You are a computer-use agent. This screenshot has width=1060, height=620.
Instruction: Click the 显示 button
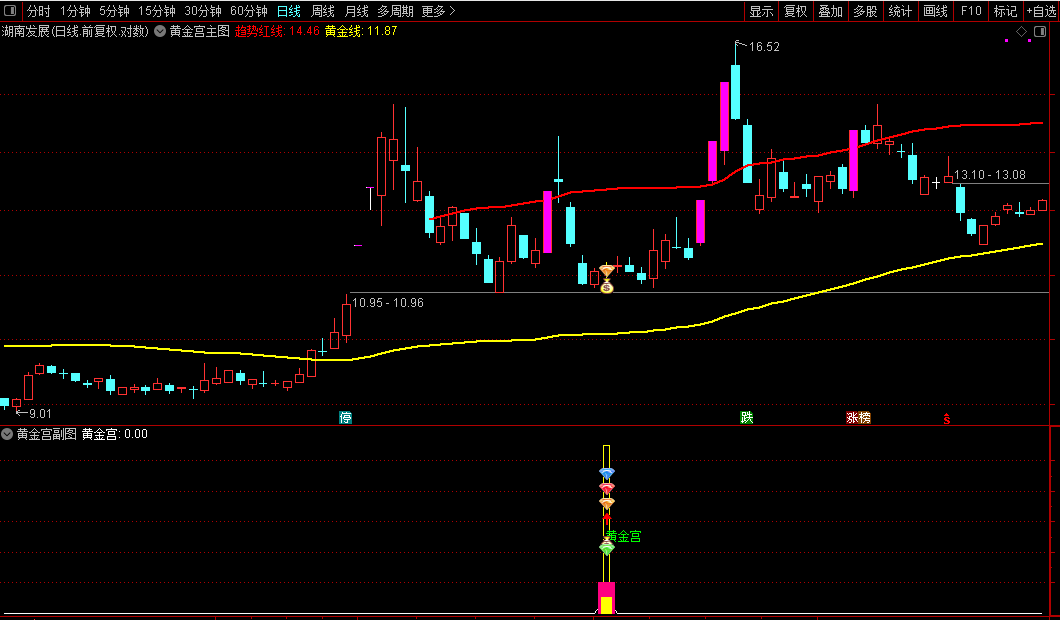(761, 11)
